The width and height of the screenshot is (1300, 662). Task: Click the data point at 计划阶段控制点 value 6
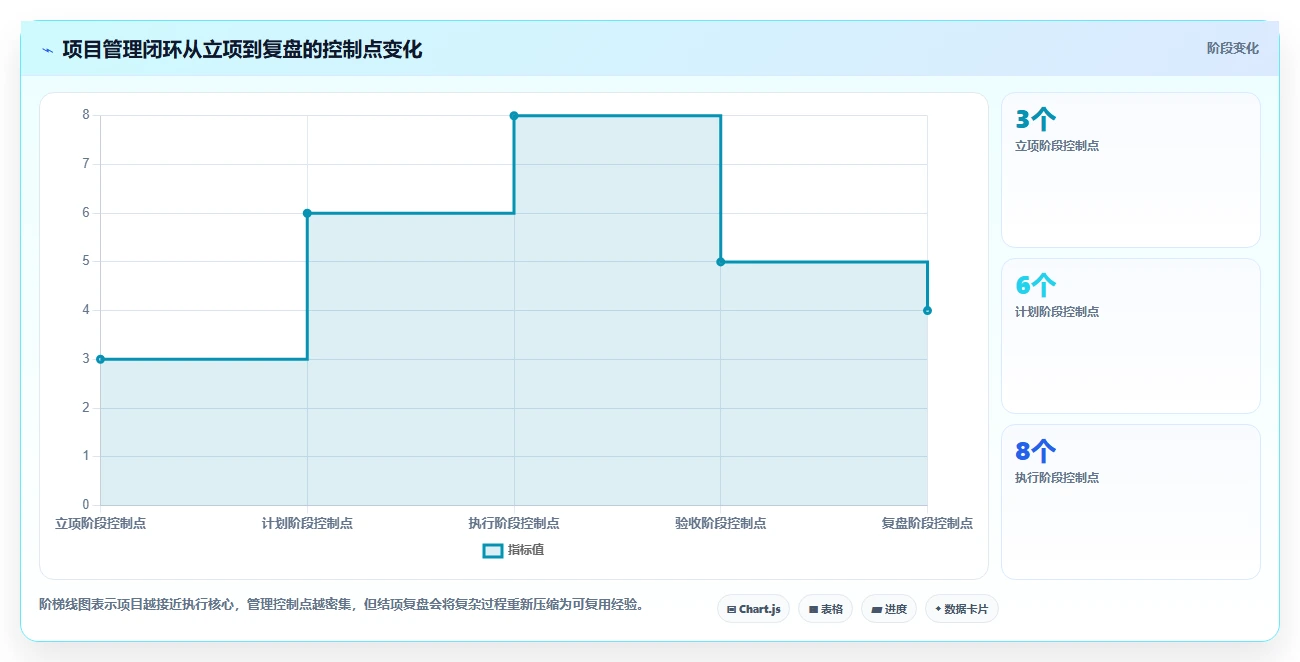click(307, 213)
